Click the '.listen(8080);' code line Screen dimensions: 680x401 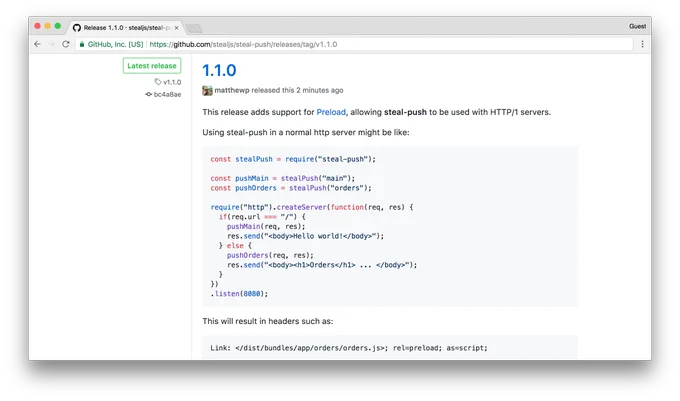click(239, 294)
